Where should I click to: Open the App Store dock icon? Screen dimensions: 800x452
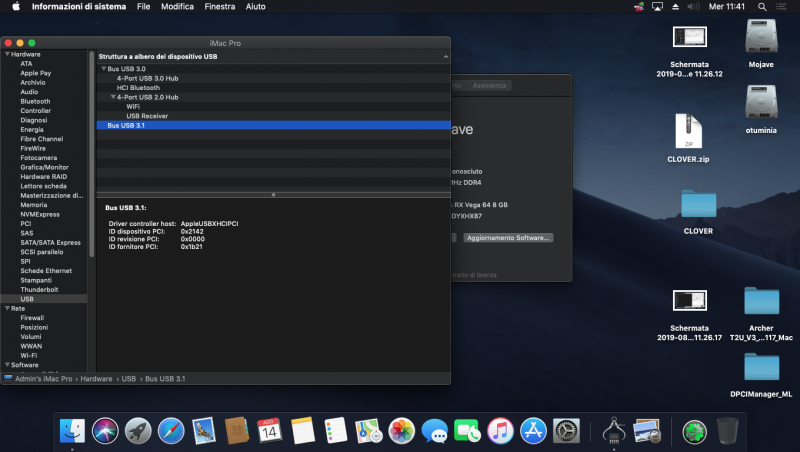[x=533, y=431]
